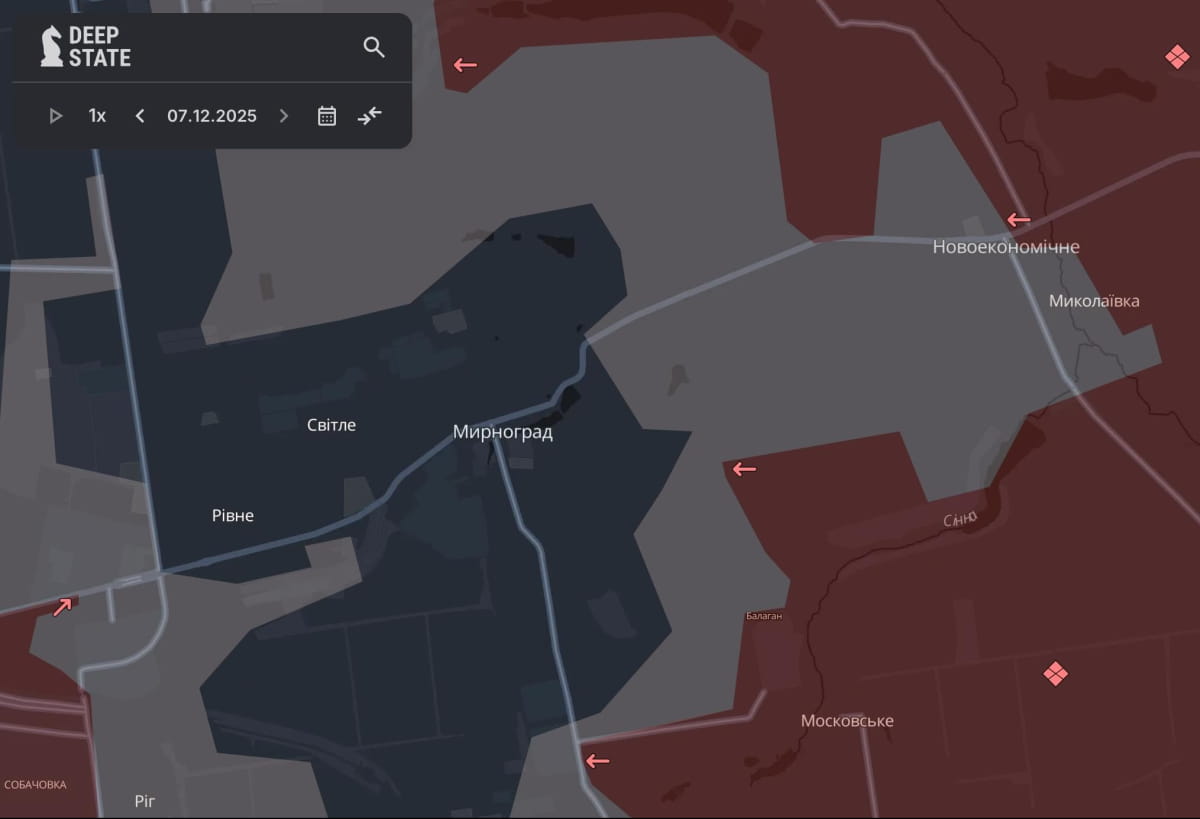This screenshot has height=819, width=1200.
Task: Click the DeepState knight logo
Action: coord(52,47)
